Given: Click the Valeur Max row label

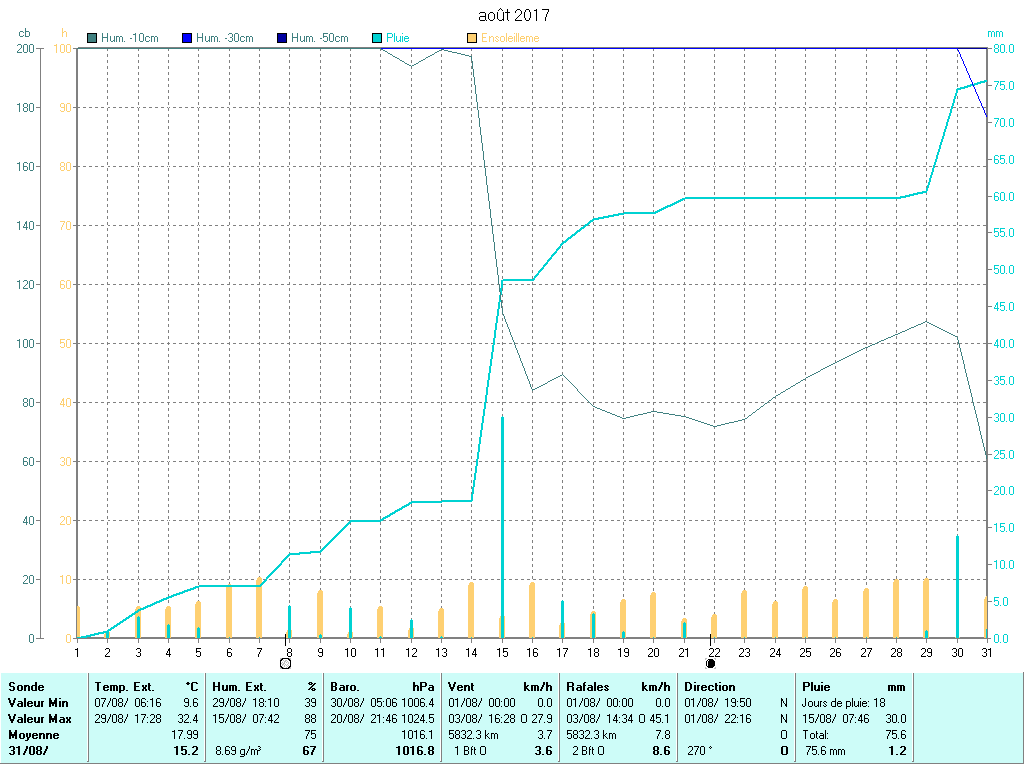Looking at the screenshot, I should pyautogui.click(x=39, y=719).
